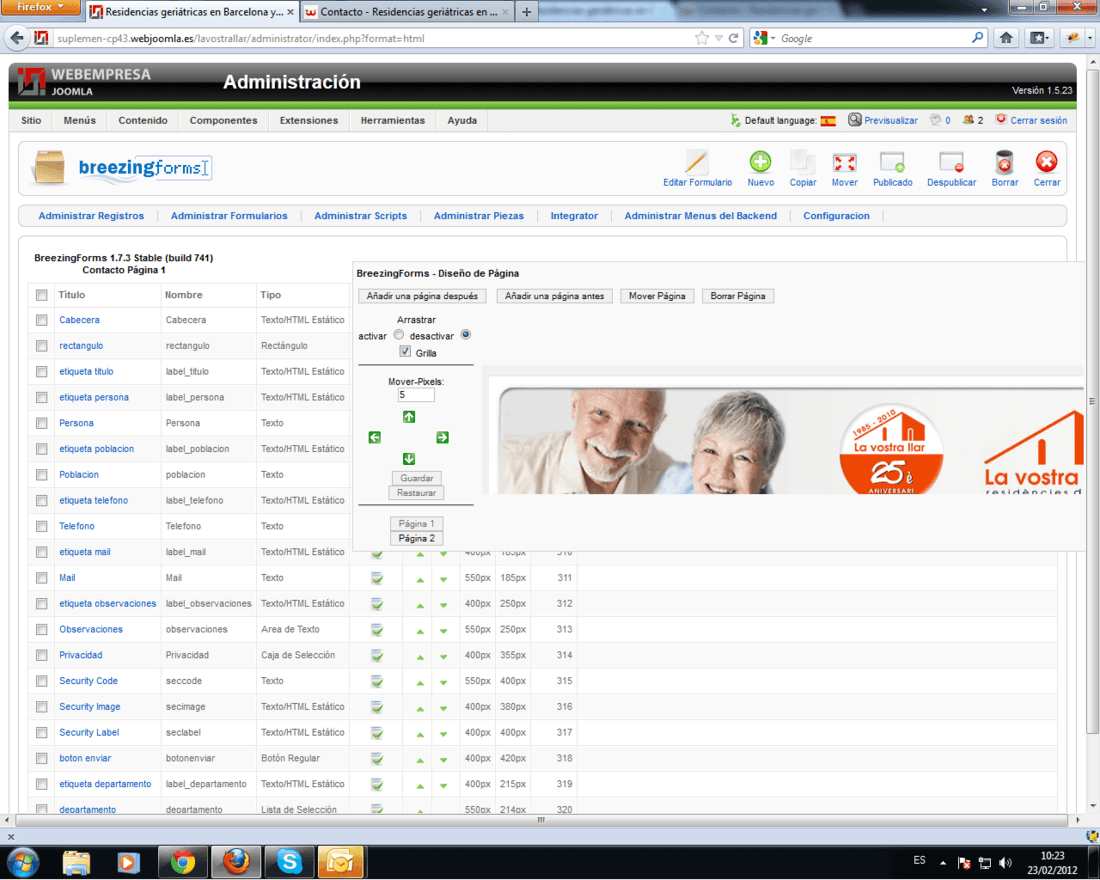The image size is (1100, 880).
Task: Check the Security Image row checkbox
Action: coord(41,707)
